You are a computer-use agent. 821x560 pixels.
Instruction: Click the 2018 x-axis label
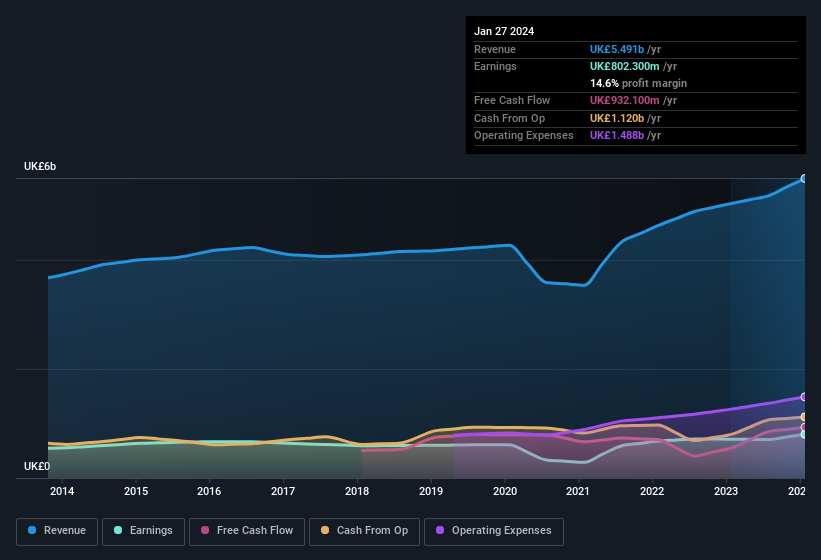tap(357, 491)
